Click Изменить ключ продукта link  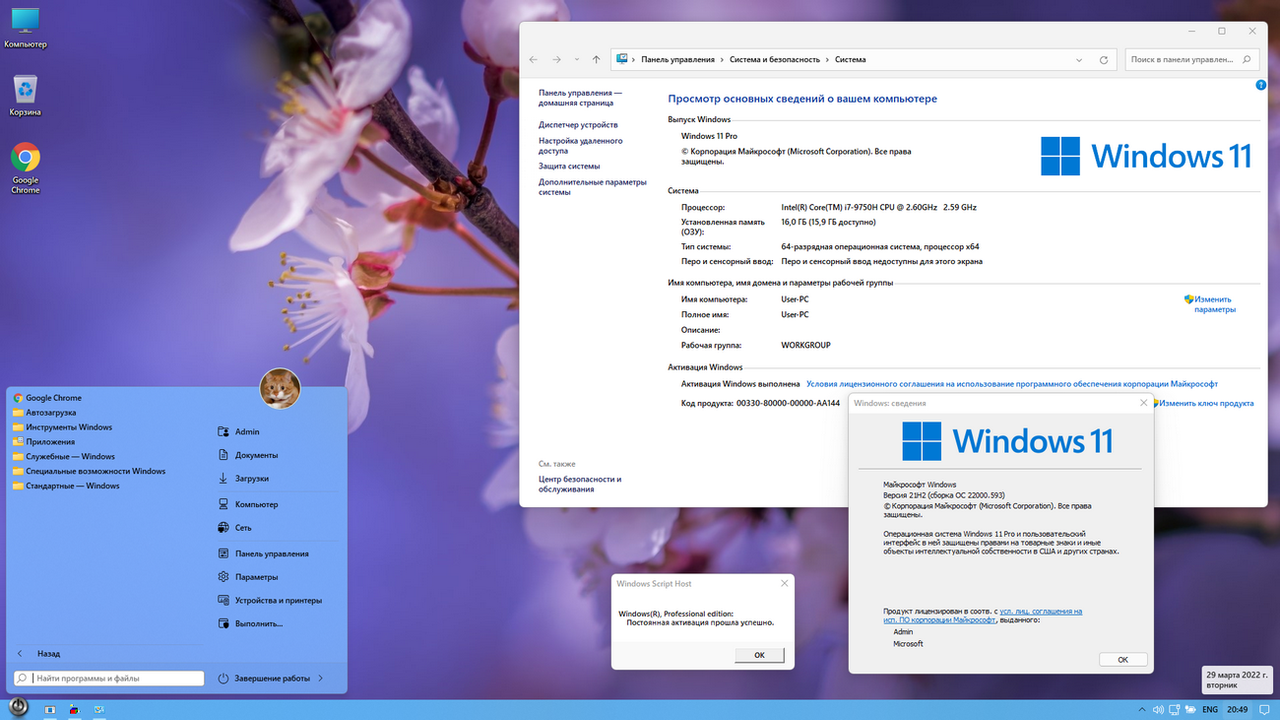coord(1204,403)
